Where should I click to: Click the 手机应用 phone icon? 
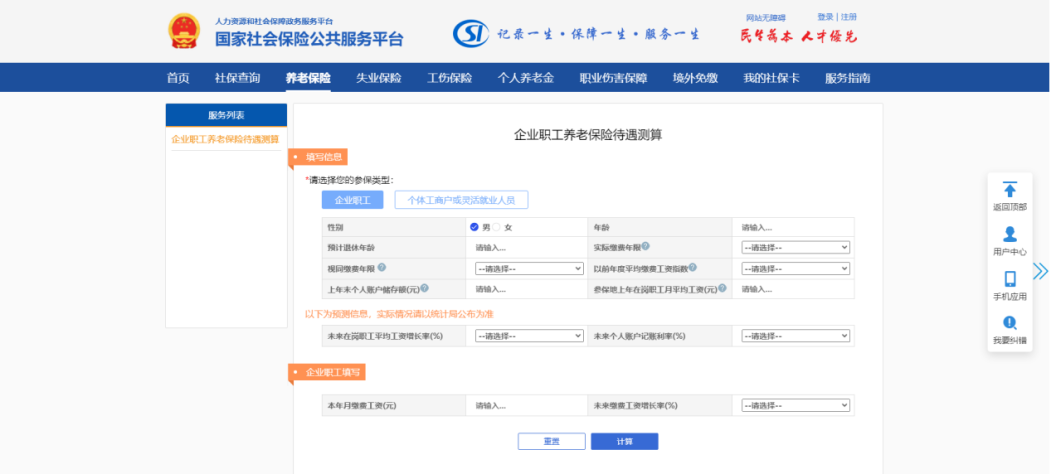[1009, 279]
